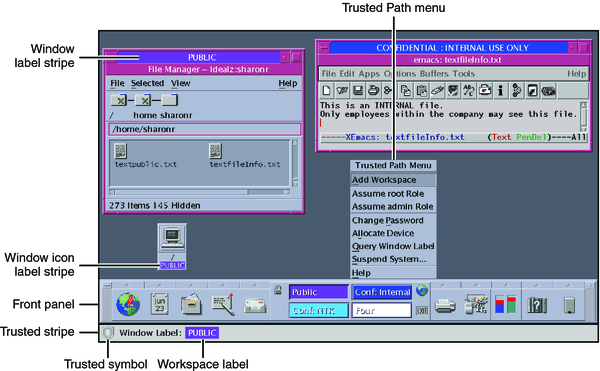Open the File menu in File Manager

117,83
